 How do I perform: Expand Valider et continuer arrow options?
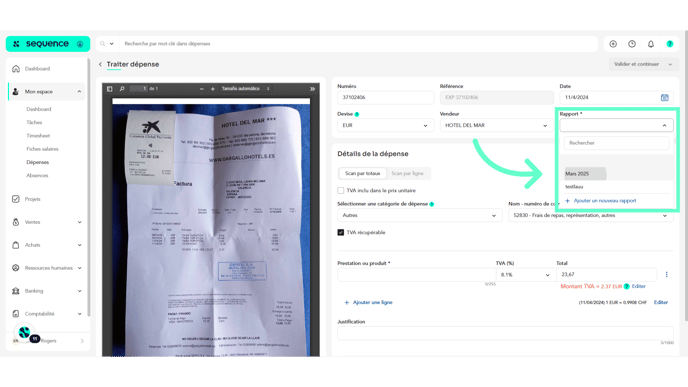coord(670,64)
